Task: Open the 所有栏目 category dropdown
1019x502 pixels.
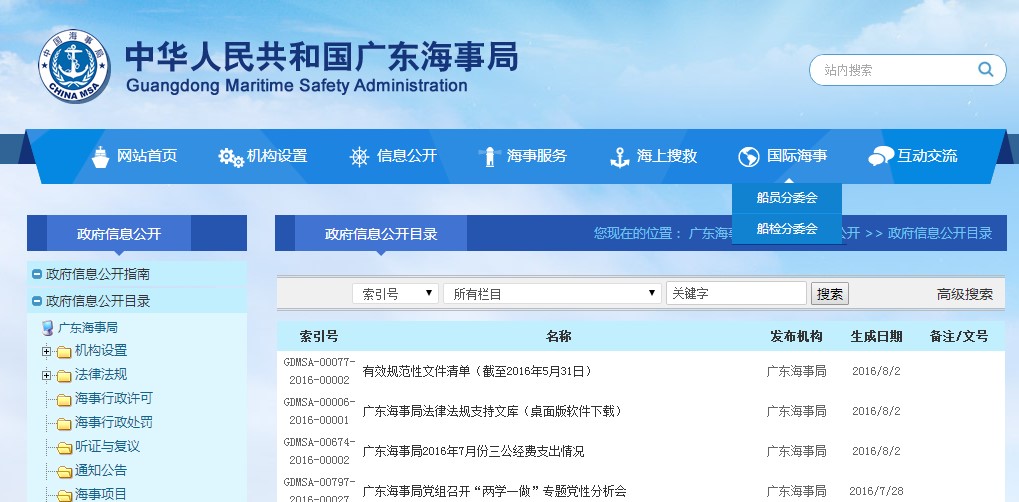Action: 552,294
